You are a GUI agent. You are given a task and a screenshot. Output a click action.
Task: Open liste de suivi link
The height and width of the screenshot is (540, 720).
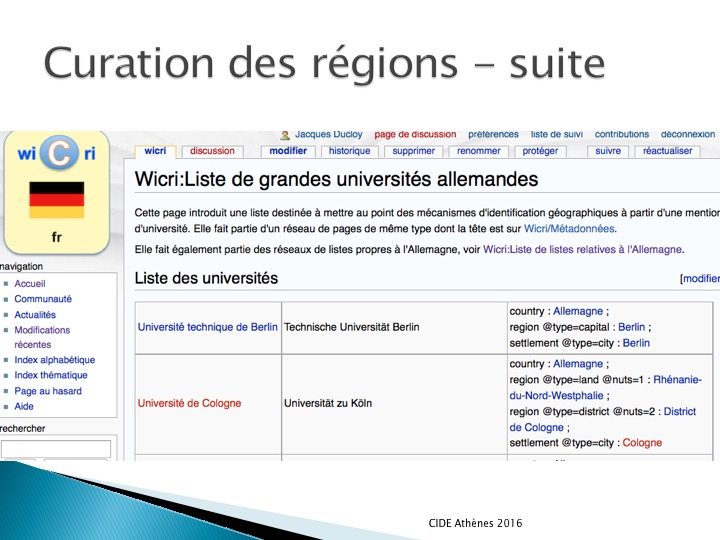click(x=557, y=135)
